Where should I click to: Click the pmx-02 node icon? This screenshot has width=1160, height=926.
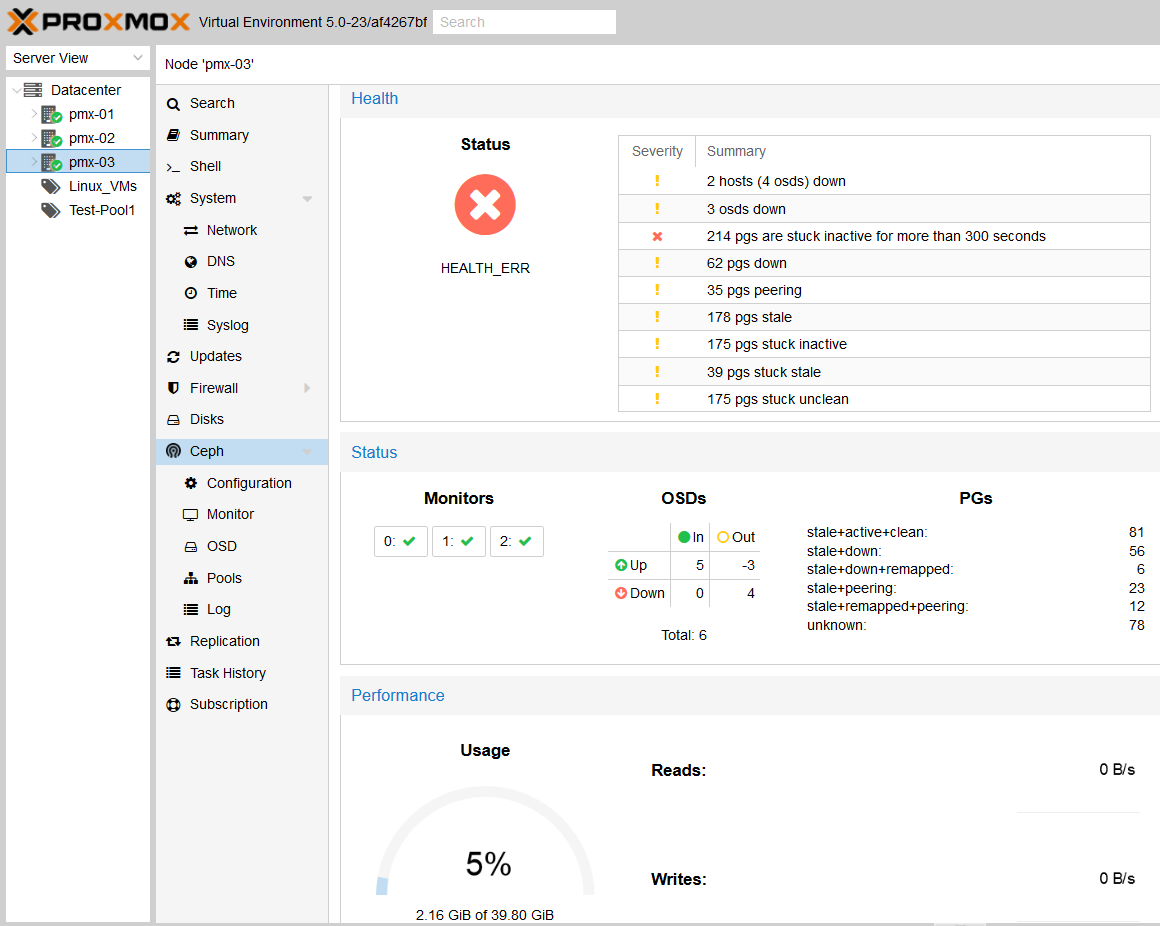click(51, 138)
